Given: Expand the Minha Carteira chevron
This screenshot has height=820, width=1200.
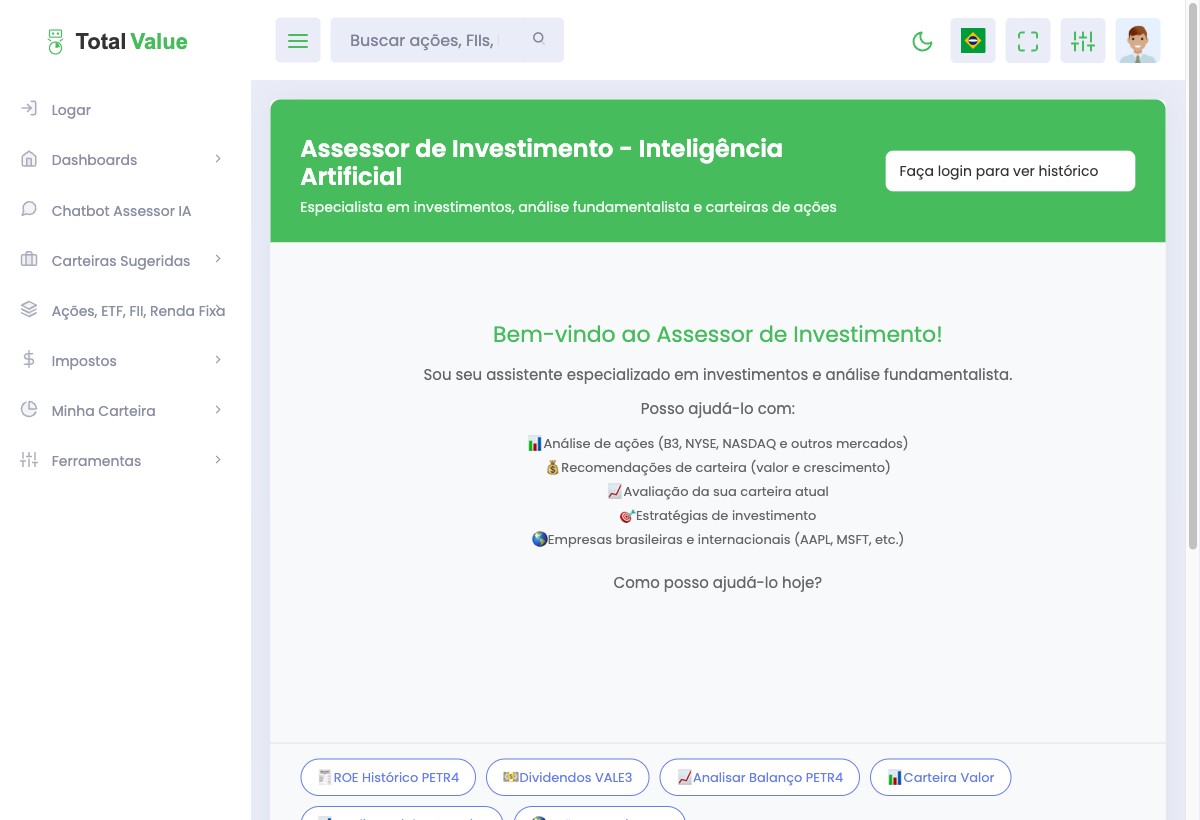Looking at the screenshot, I should point(218,410).
